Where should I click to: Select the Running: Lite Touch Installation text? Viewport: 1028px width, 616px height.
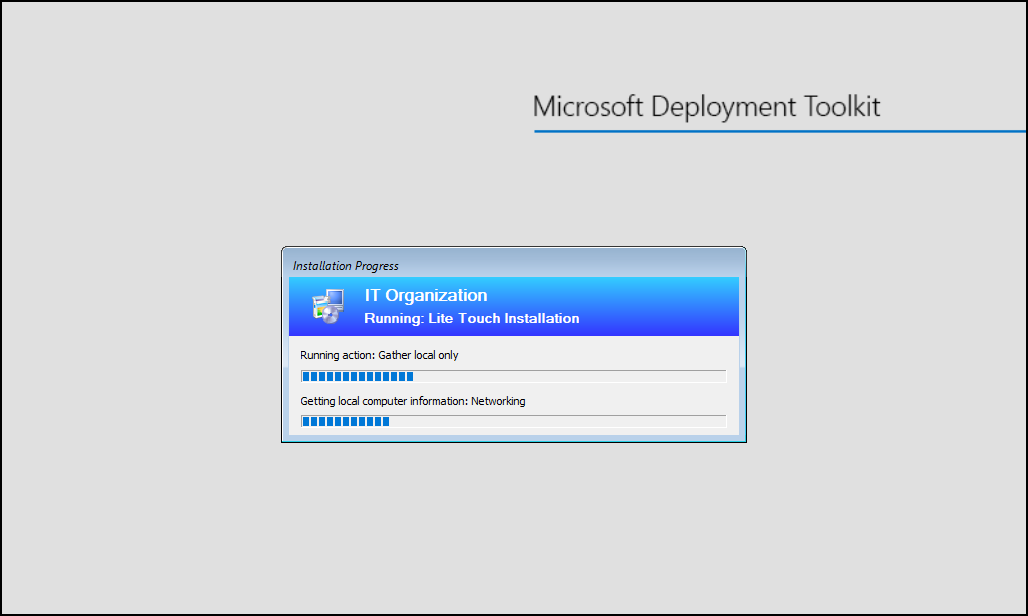471,318
